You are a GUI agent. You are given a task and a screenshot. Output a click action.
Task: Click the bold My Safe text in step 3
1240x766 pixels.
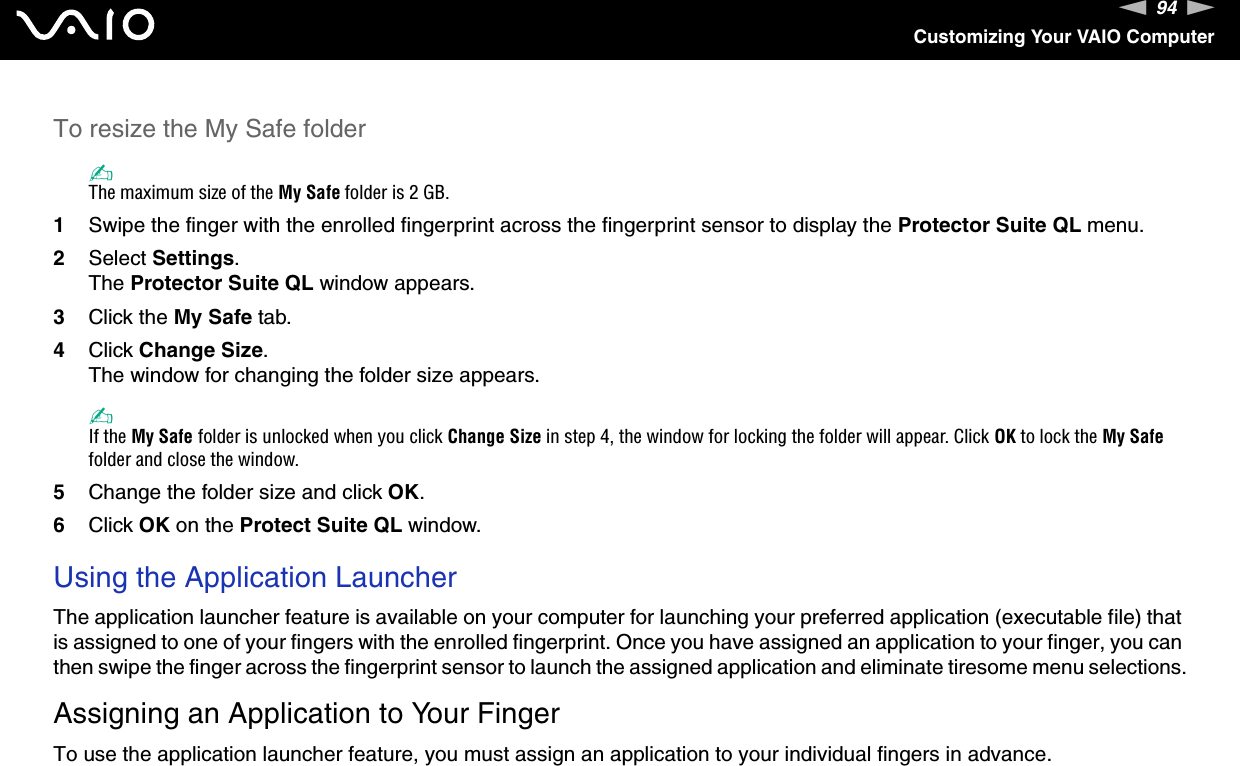[x=213, y=317]
